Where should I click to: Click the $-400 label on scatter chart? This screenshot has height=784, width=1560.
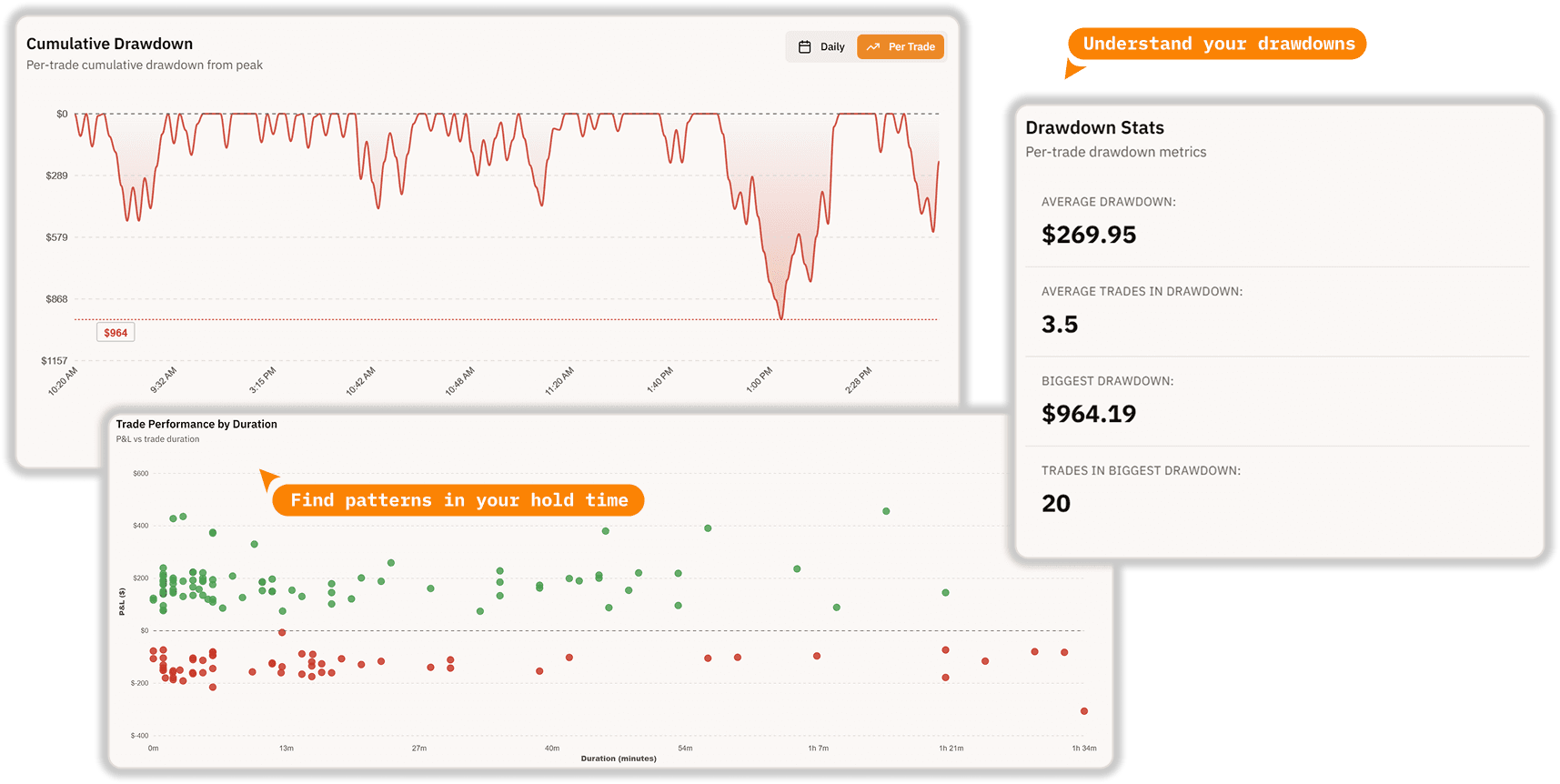[x=139, y=736]
